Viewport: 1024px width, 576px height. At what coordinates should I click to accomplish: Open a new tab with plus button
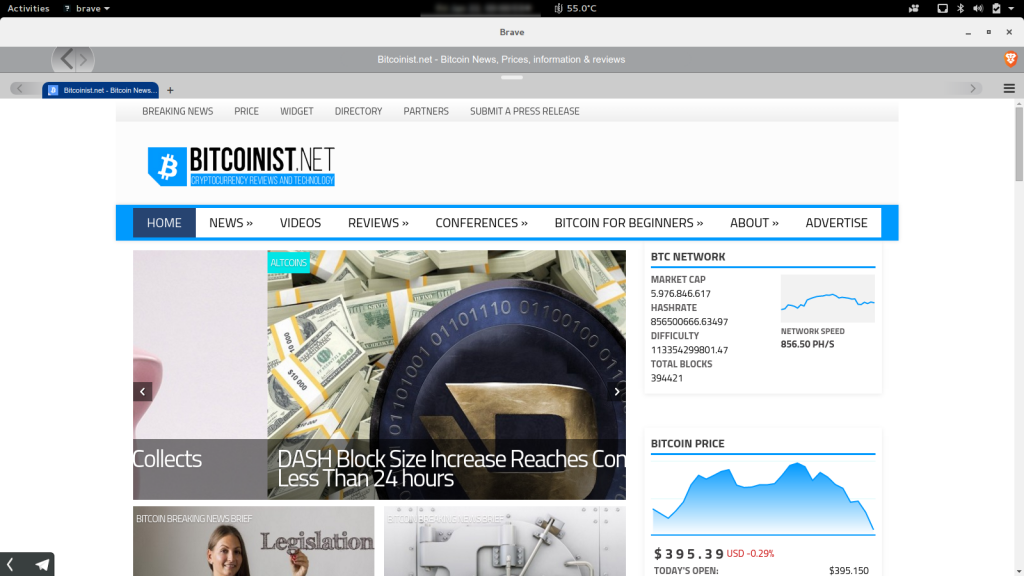coord(170,90)
